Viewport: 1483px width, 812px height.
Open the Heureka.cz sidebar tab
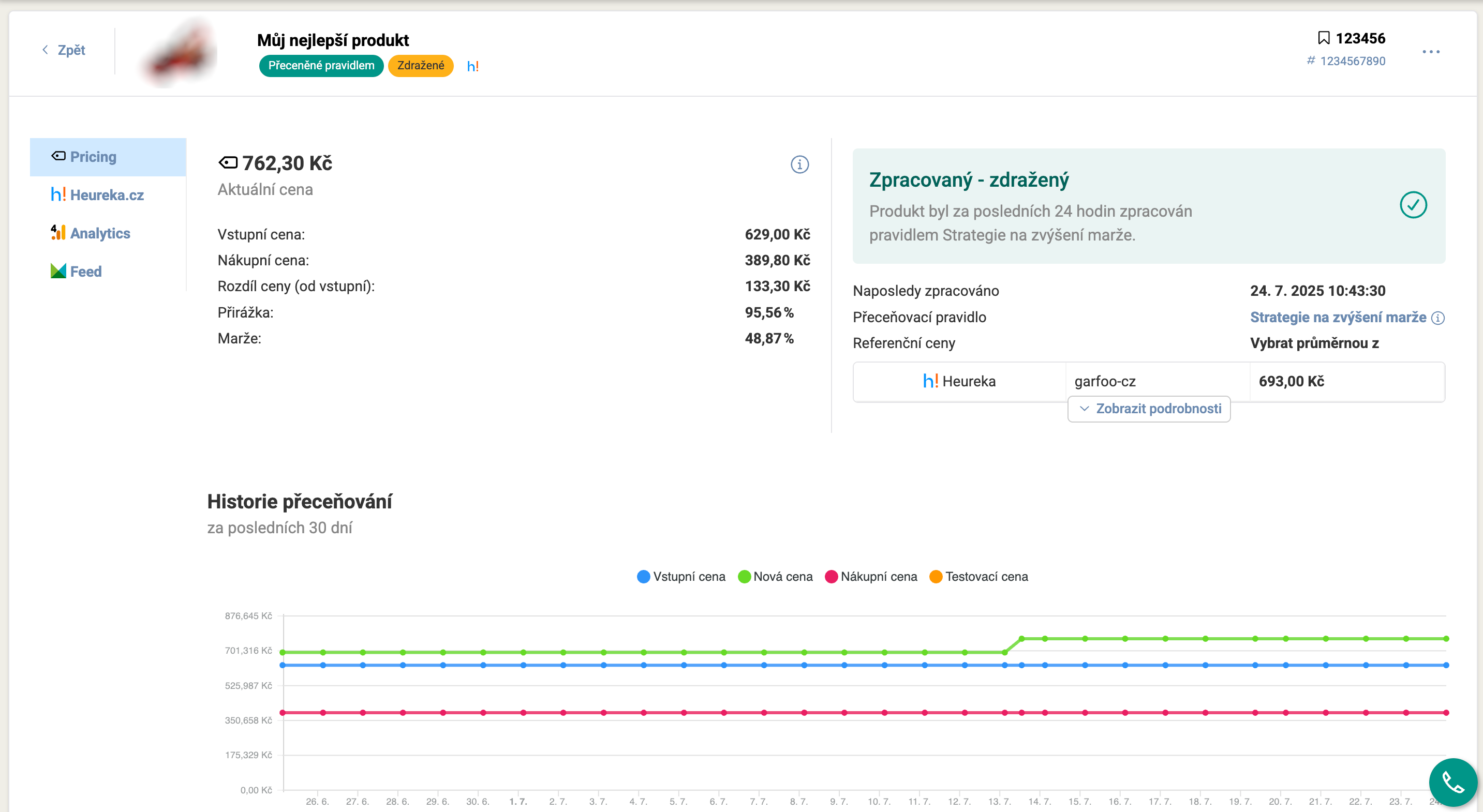pyautogui.click(x=98, y=195)
